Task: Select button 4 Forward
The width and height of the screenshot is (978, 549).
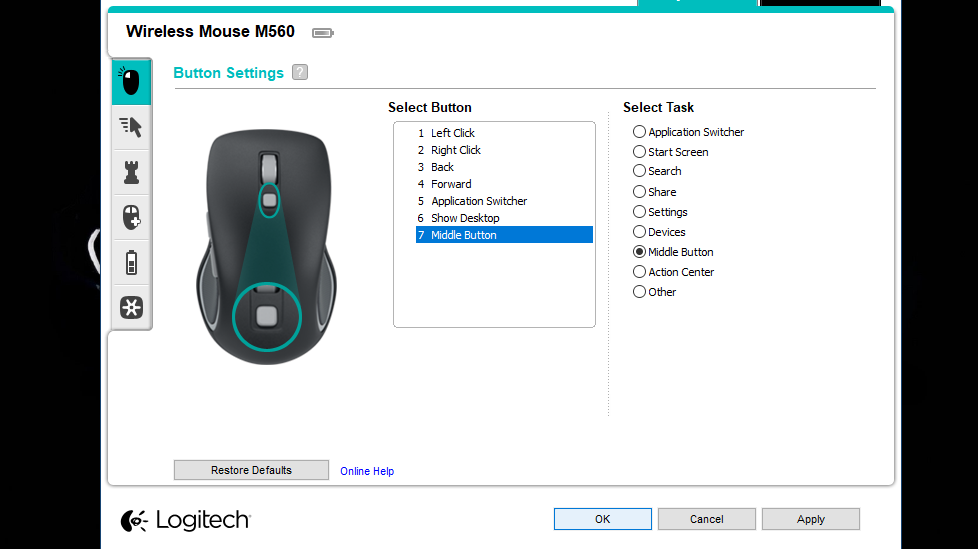Action: pos(504,183)
